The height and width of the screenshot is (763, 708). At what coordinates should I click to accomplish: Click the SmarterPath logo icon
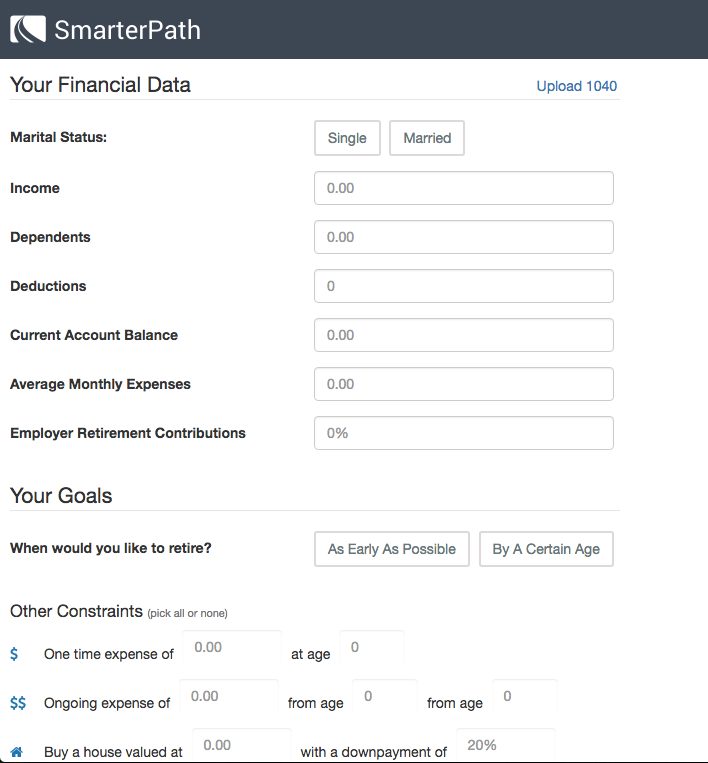[x=28, y=29]
